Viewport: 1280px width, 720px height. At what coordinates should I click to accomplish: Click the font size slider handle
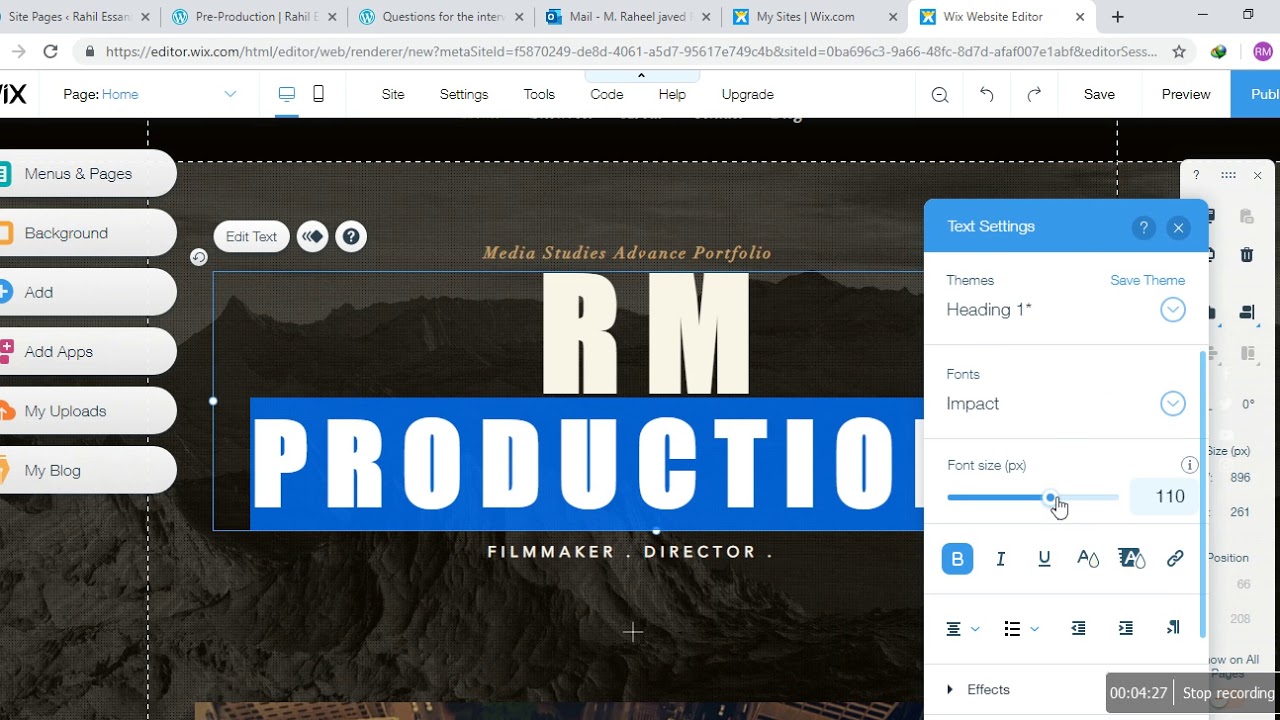[1050, 496]
